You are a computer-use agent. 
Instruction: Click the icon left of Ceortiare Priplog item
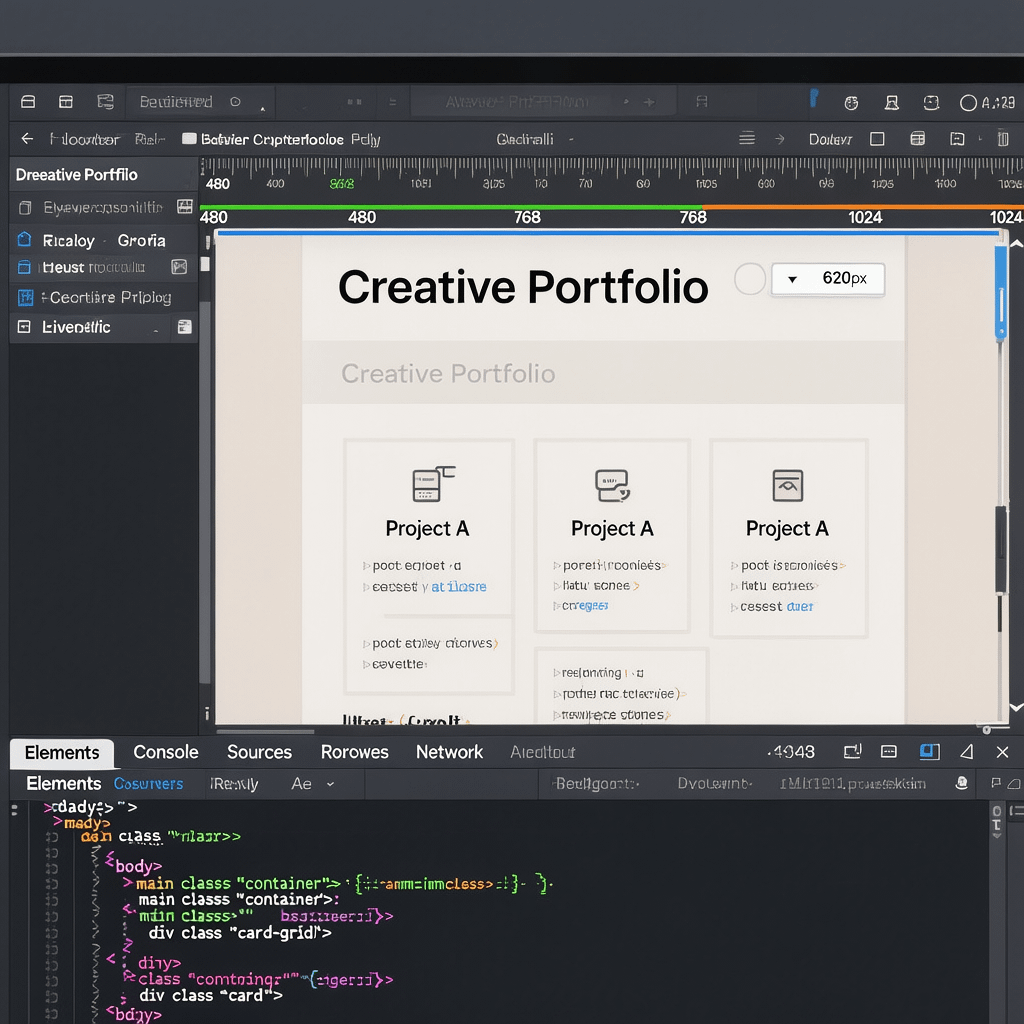coord(26,297)
